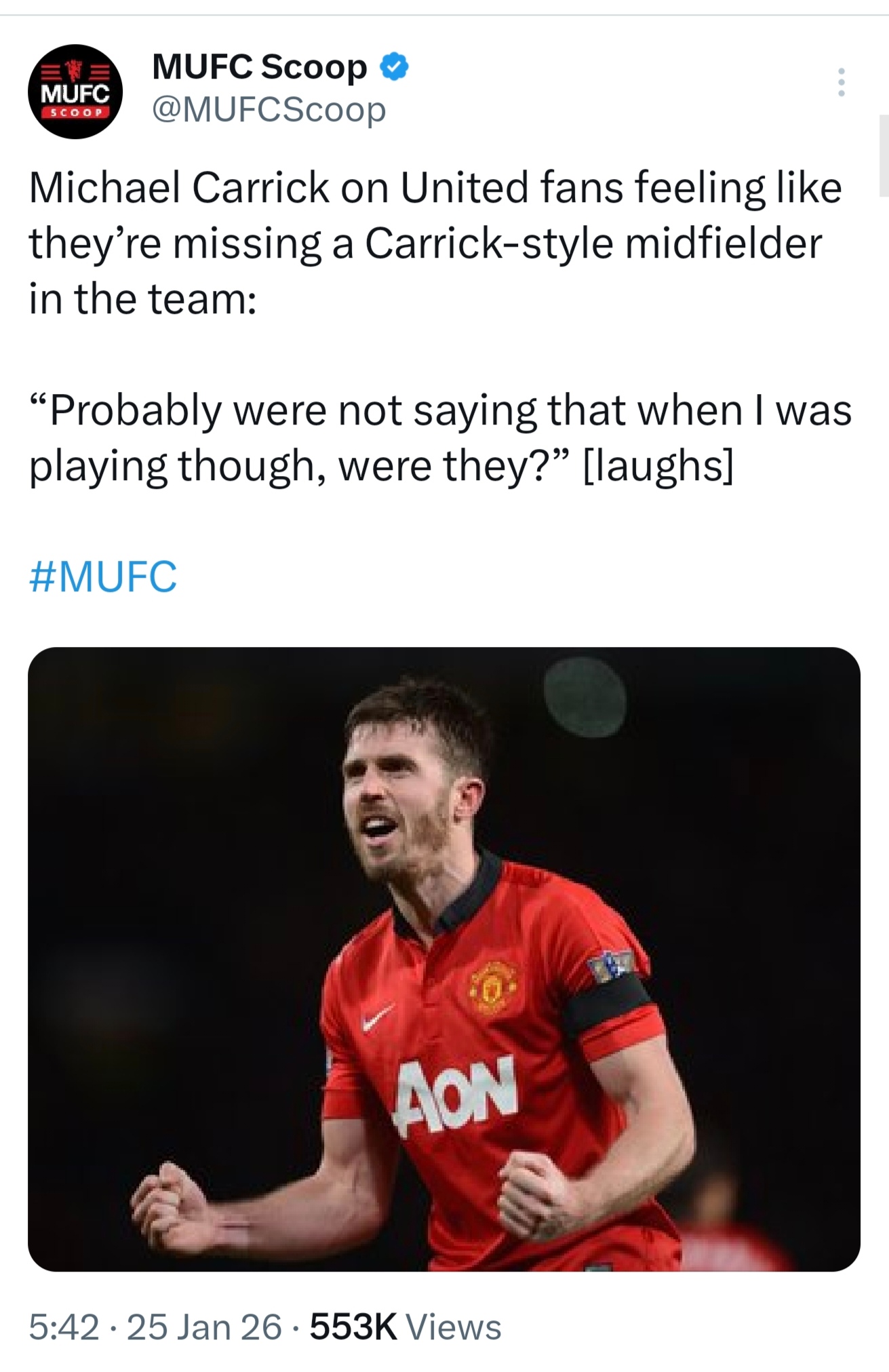View the 553K Views count
This screenshot has width=889, height=1372.
[406, 1327]
